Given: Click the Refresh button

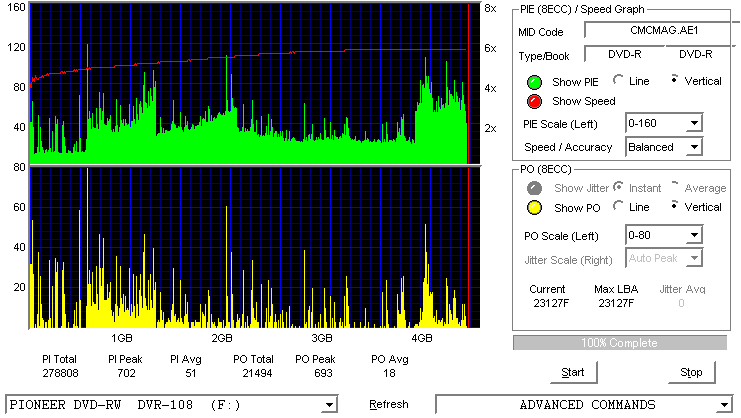Looking at the screenshot, I should click(x=388, y=405).
